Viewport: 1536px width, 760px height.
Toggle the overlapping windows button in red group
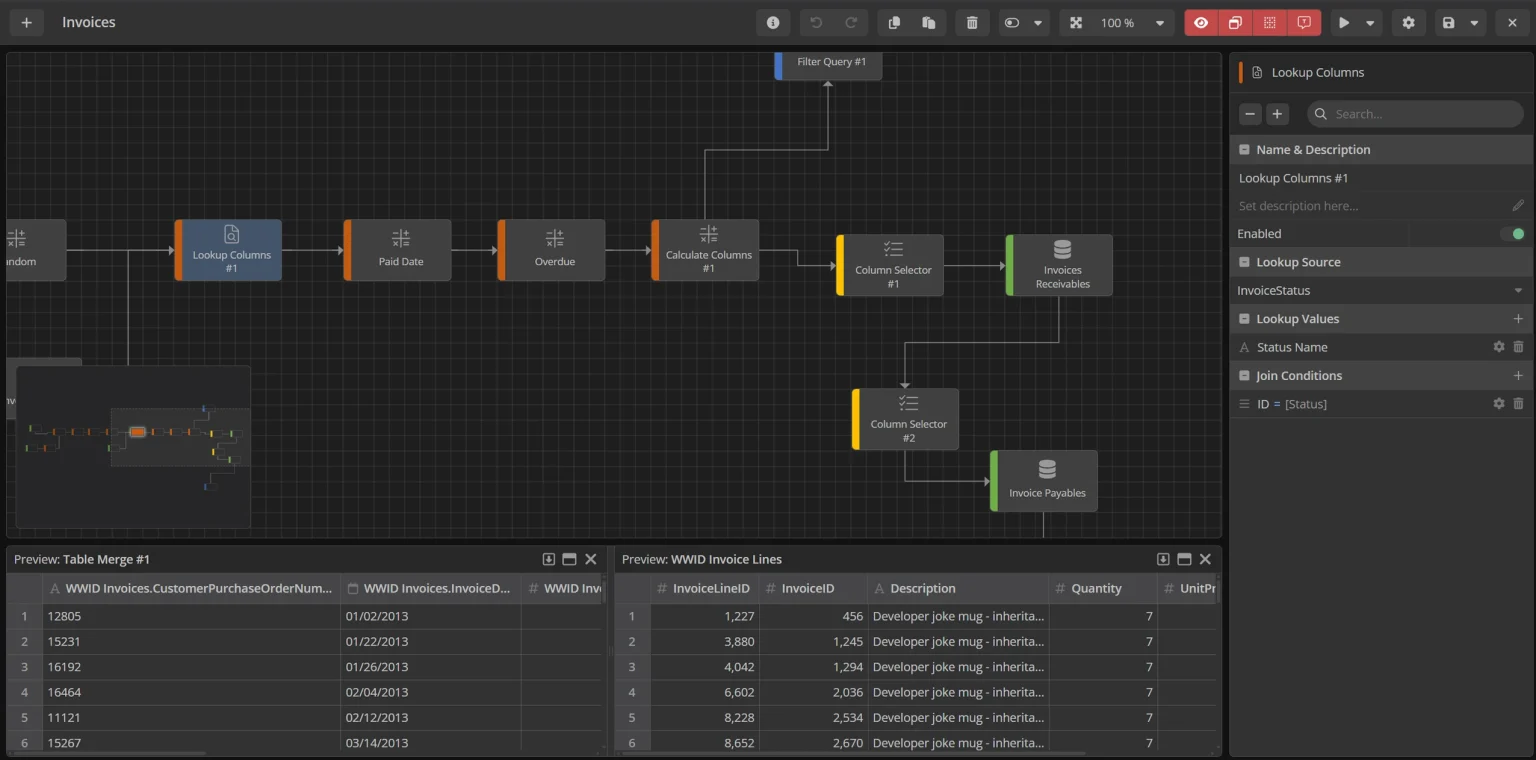pos(1236,23)
